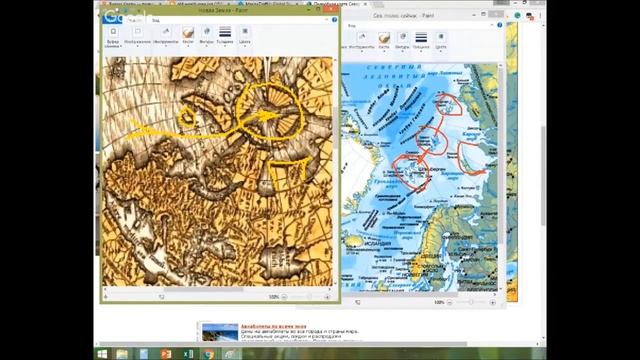The image size is (640, 360).
Task: Zoom in button in Новая Земля Paint
Action: click(327, 297)
